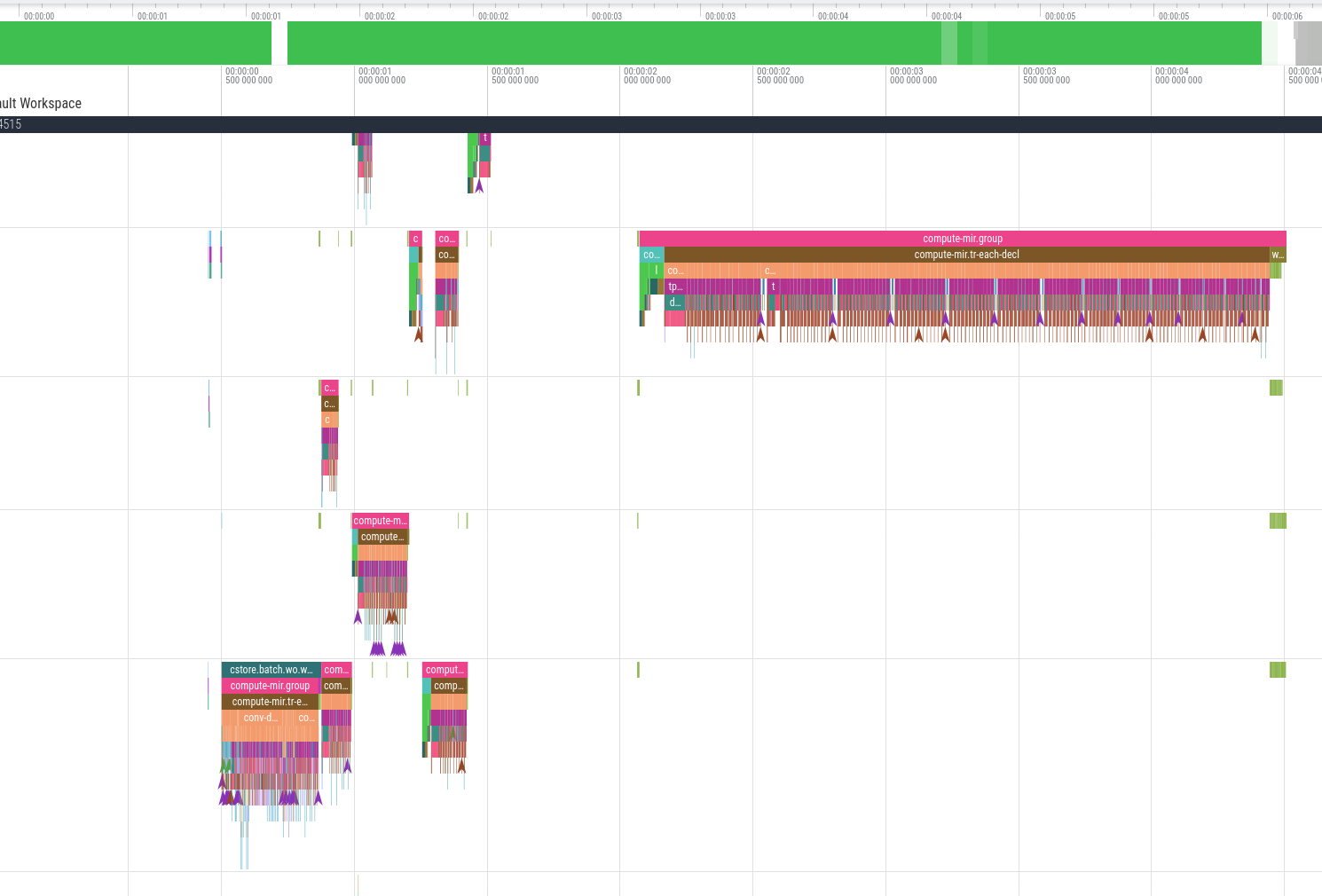
Task: Click the long compute-mir.tr-each-decl slice
Action: pos(966,255)
